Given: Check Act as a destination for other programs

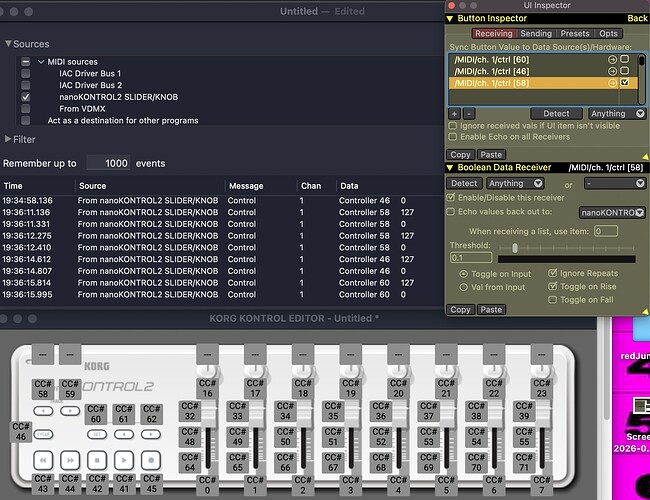Looking at the screenshot, I should point(26,121).
